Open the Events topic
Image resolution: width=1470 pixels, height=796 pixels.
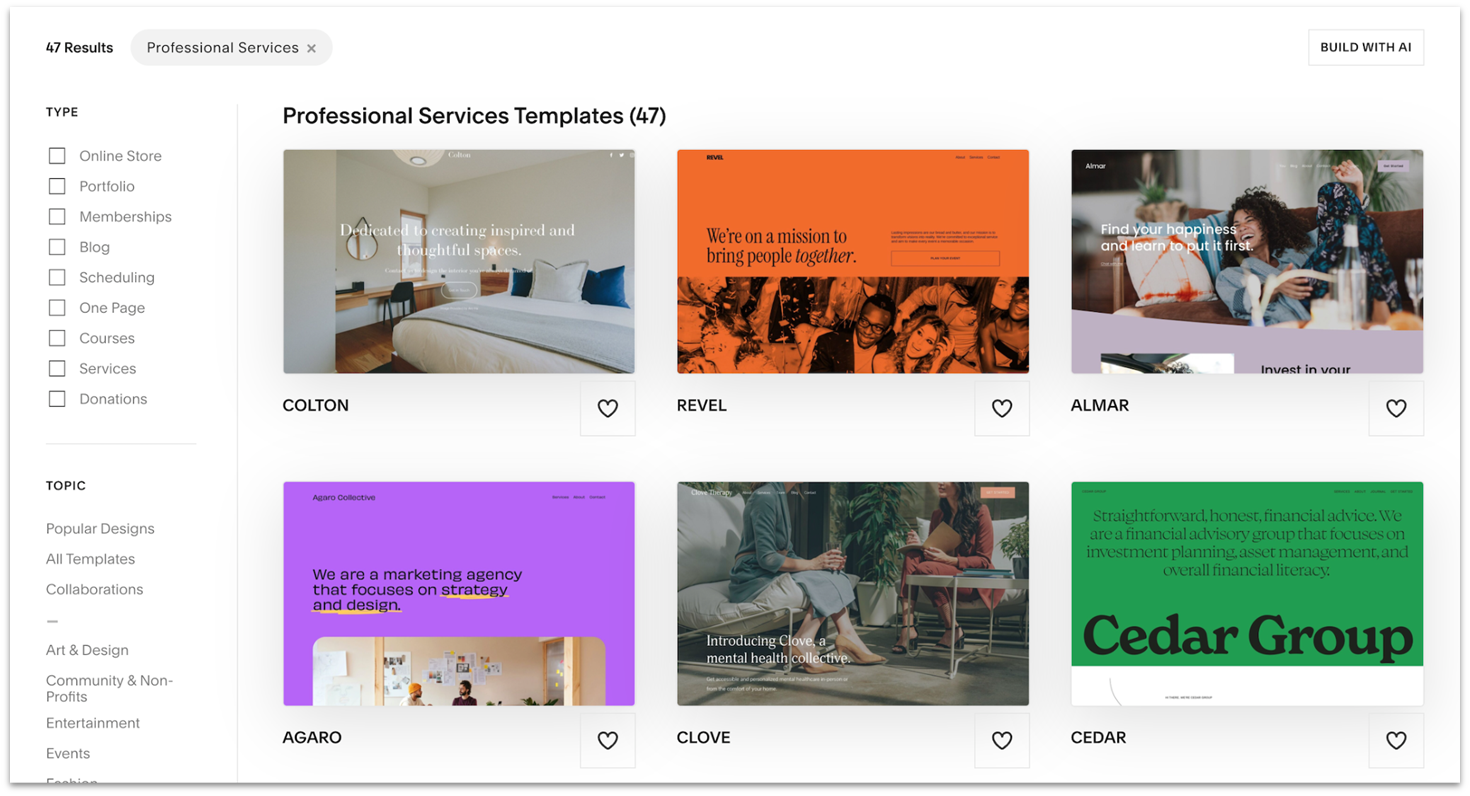point(68,753)
